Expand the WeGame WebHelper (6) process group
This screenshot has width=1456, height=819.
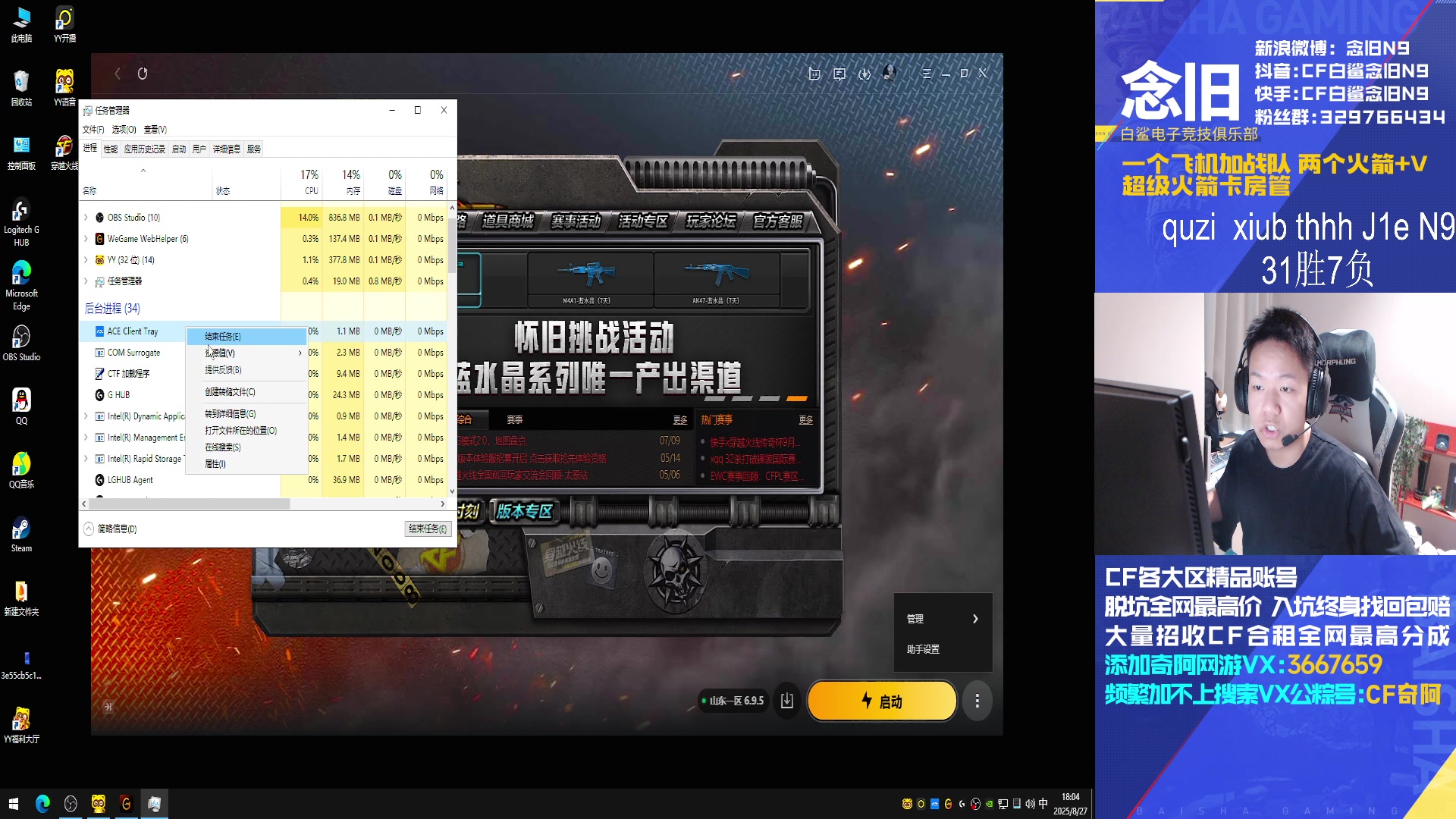click(86, 239)
